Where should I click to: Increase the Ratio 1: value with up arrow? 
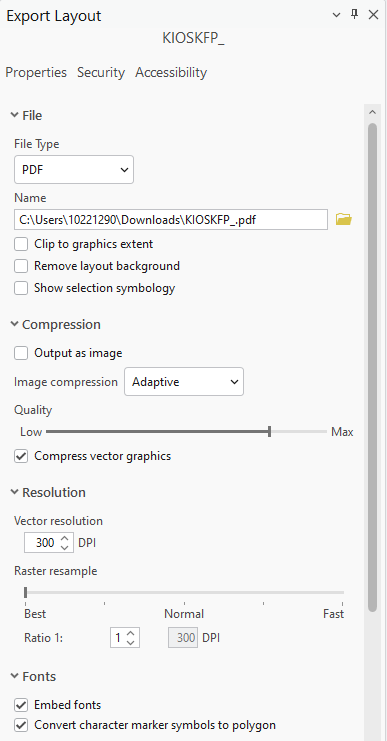131,633
